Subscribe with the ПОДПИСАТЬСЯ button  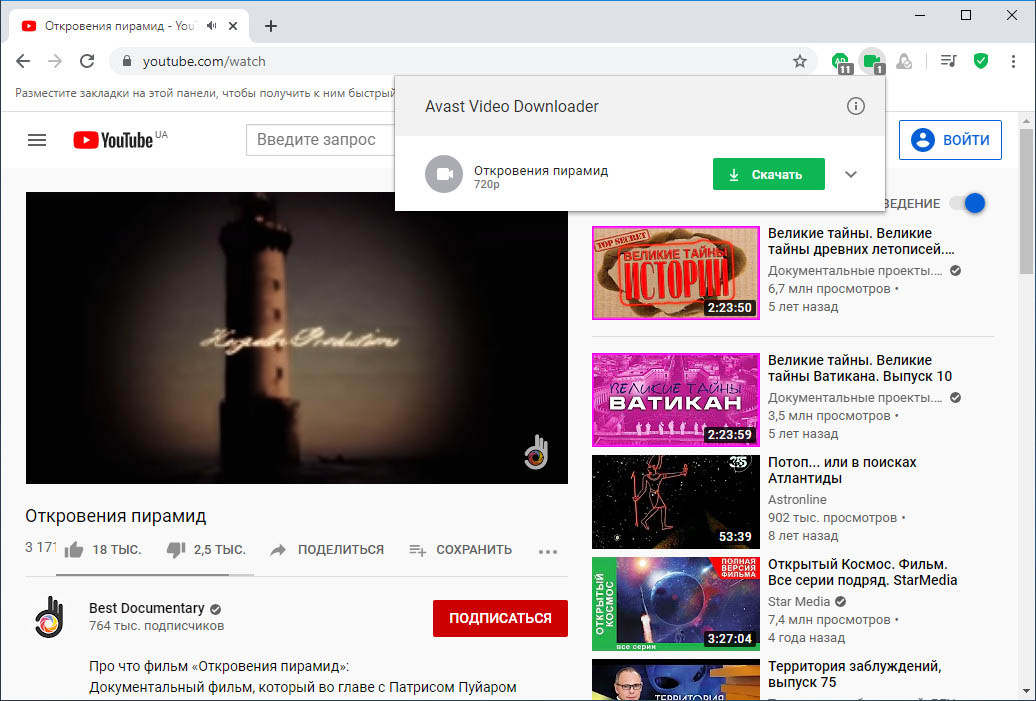(500, 618)
